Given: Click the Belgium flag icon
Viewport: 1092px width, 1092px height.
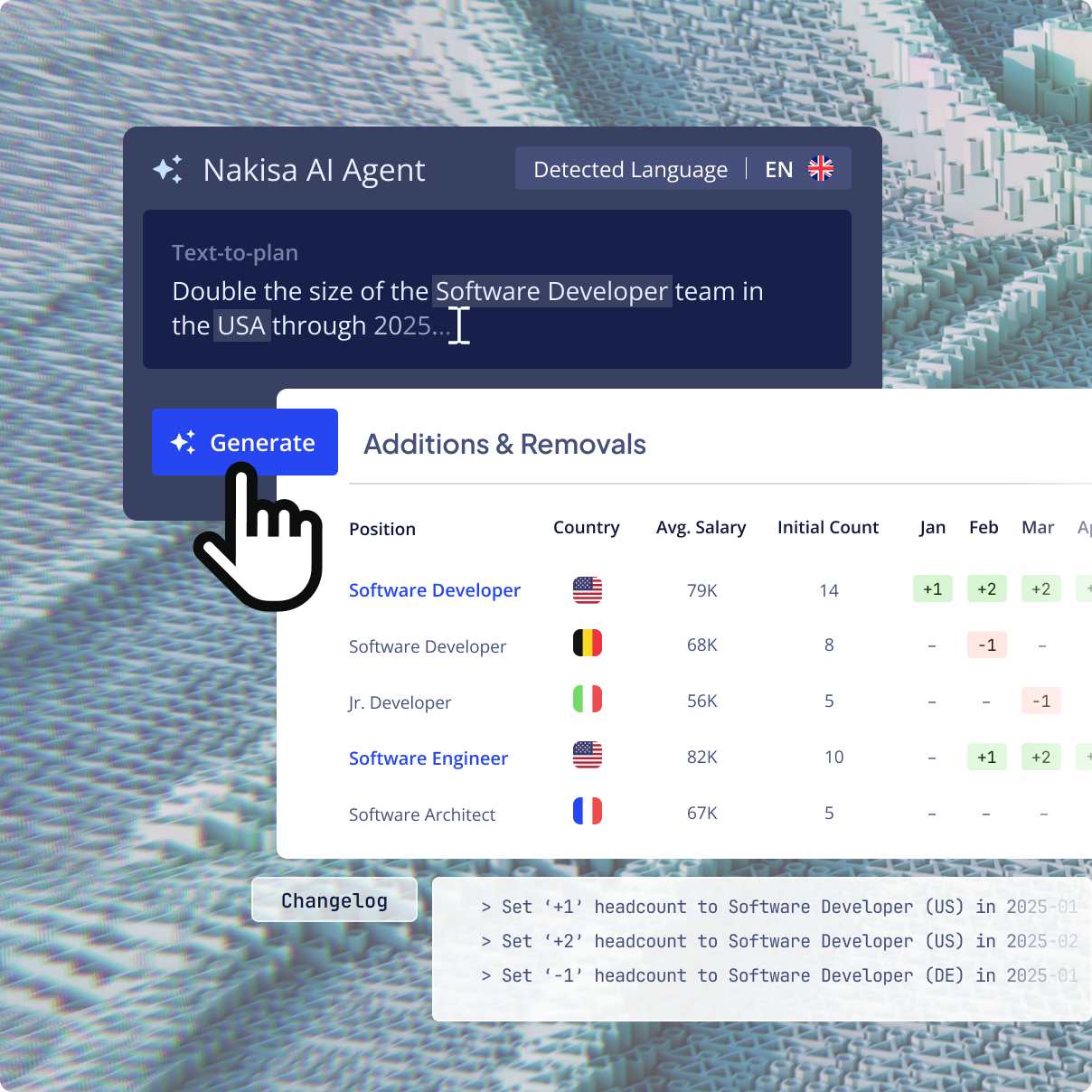Looking at the screenshot, I should pos(588,644).
